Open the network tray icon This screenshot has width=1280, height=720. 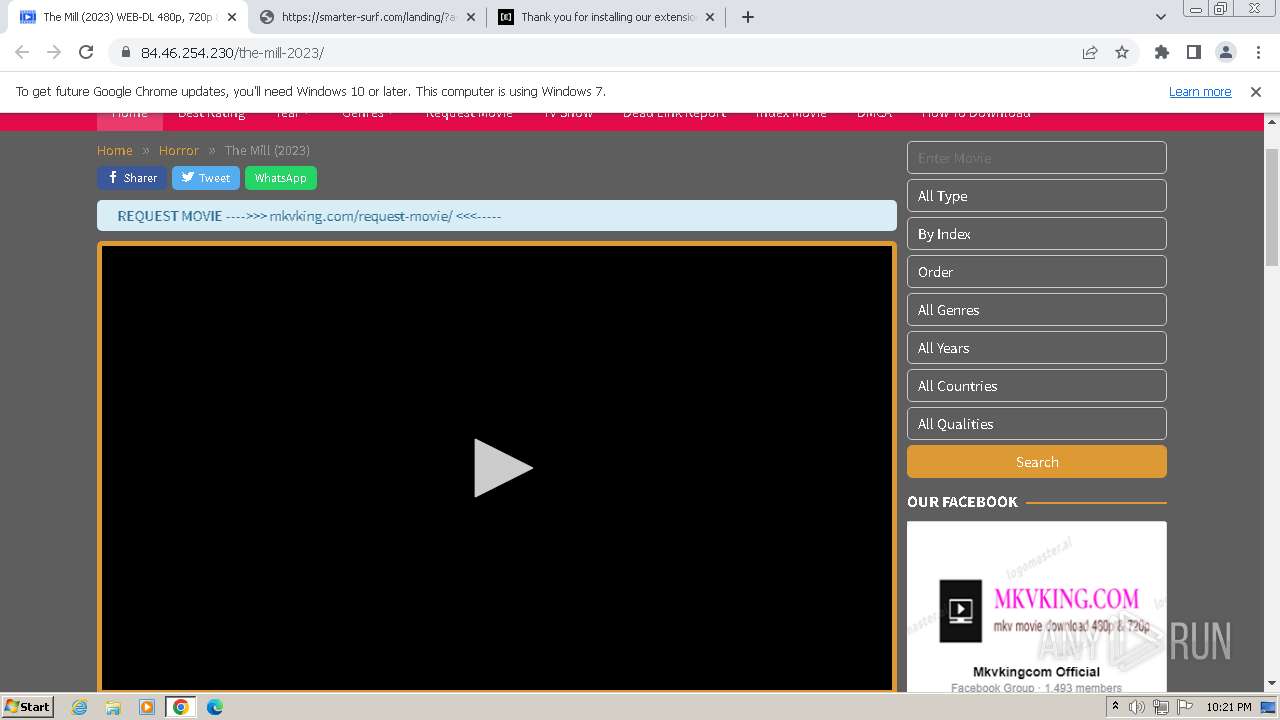(1161, 707)
